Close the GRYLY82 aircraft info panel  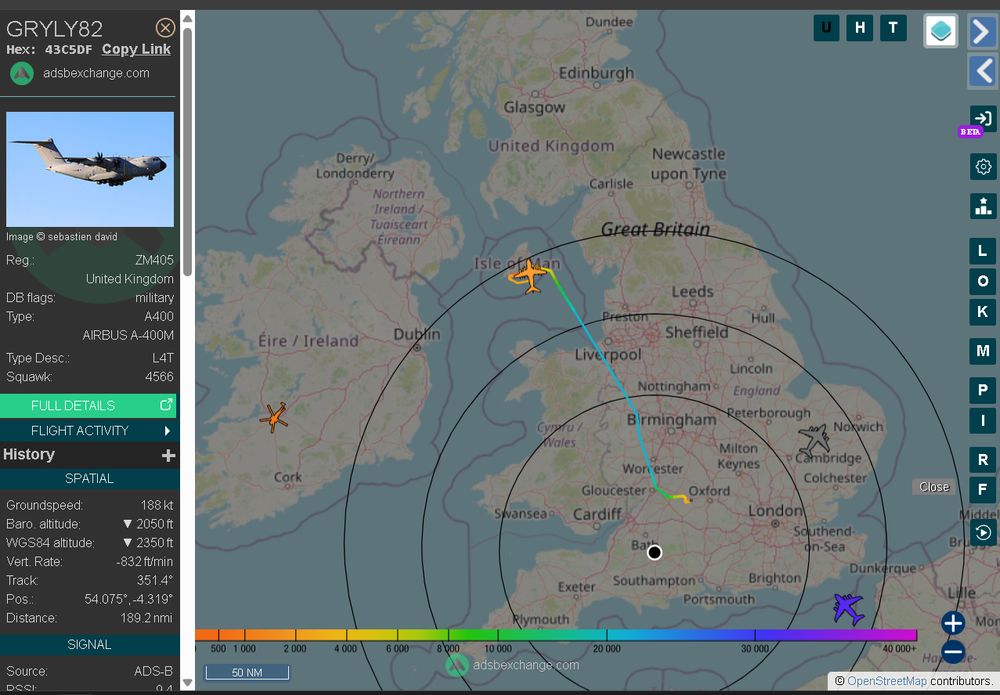coord(165,27)
